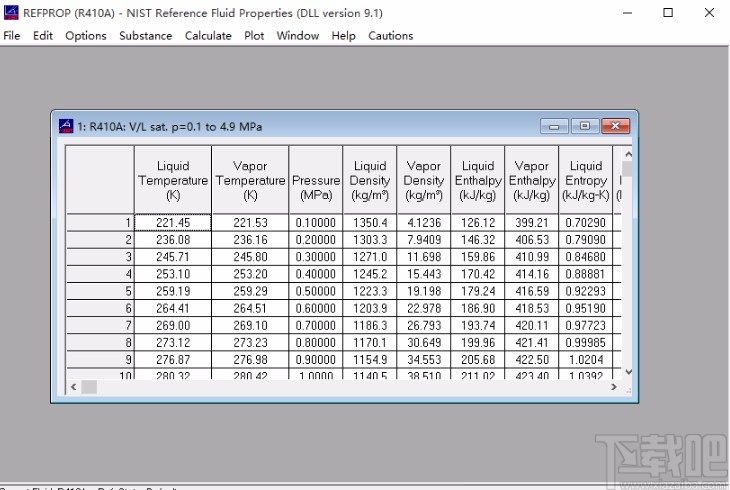The height and width of the screenshot is (490, 730).
Task: Open the Window menu
Action: point(297,36)
